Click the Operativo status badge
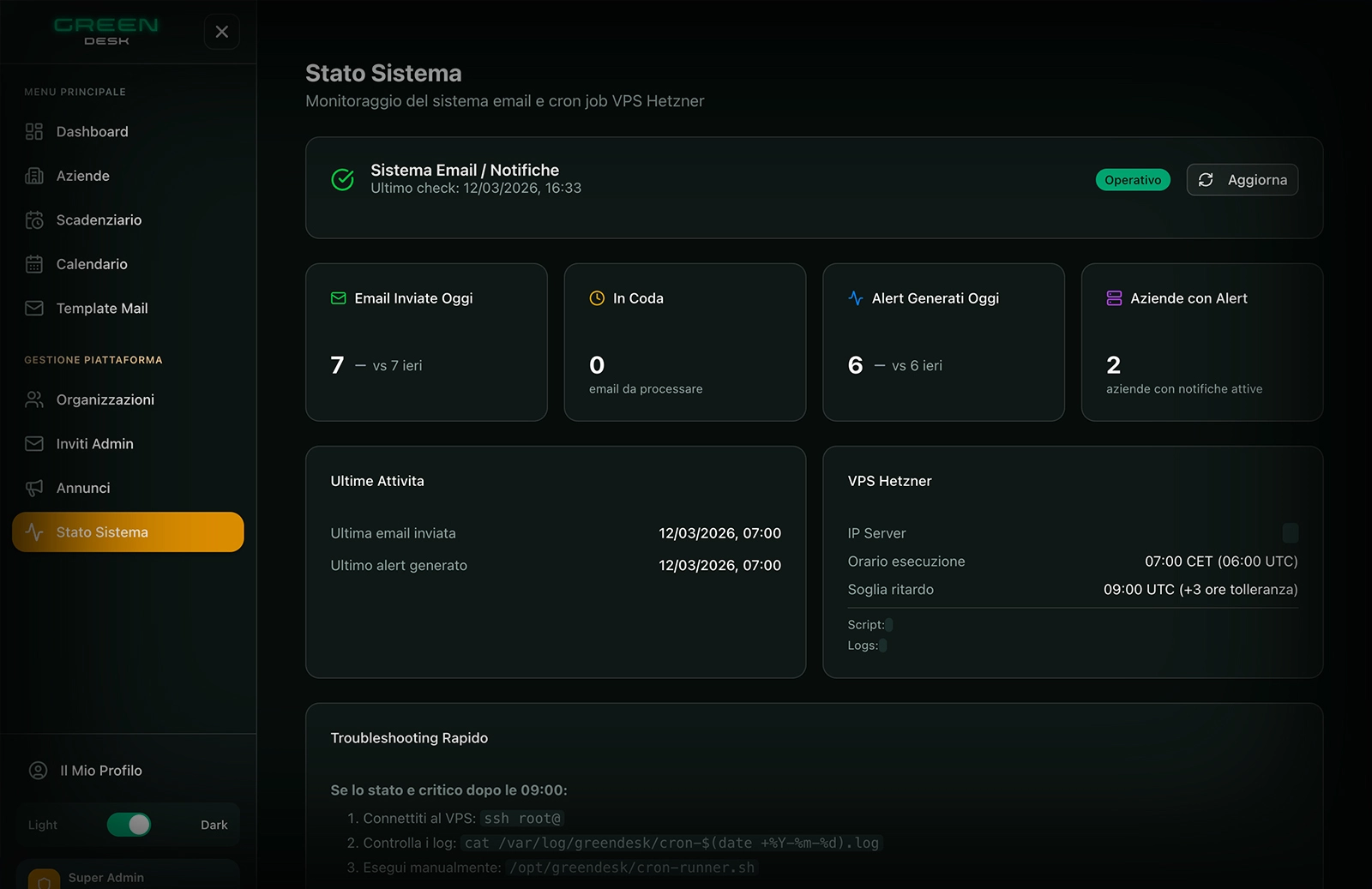The width and height of the screenshot is (1372, 889). [x=1133, y=179]
